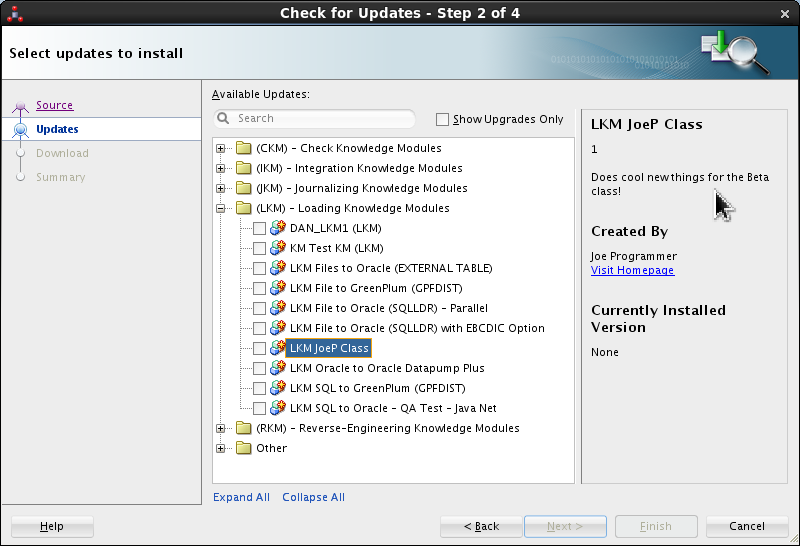Collapse the (LKM) Loading Knowledge Modules node
The height and width of the screenshot is (546, 800).
click(220, 208)
